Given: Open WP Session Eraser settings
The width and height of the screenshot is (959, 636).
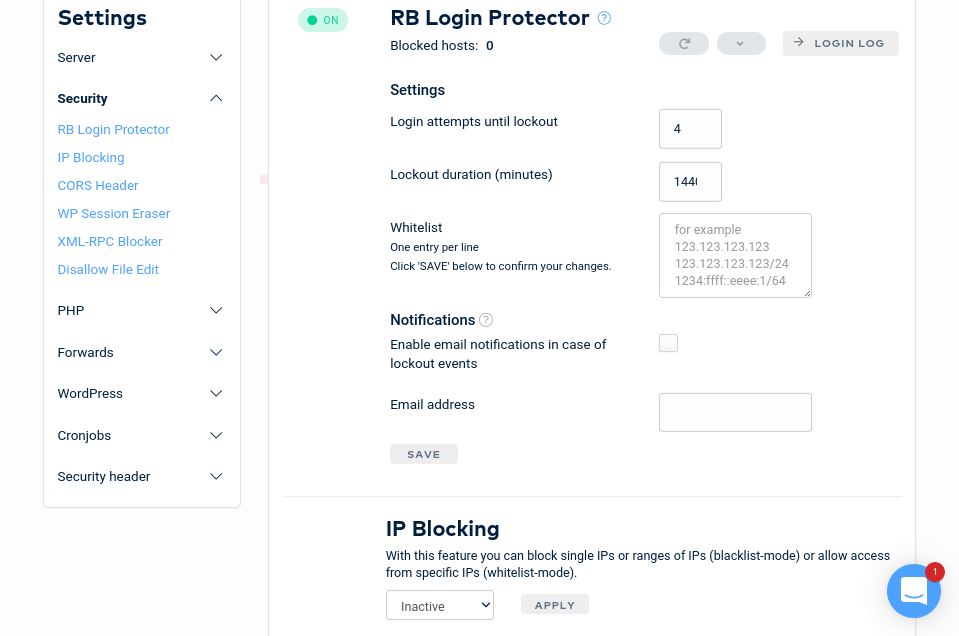Looking at the screenshot, I should (x=114, y=214).
